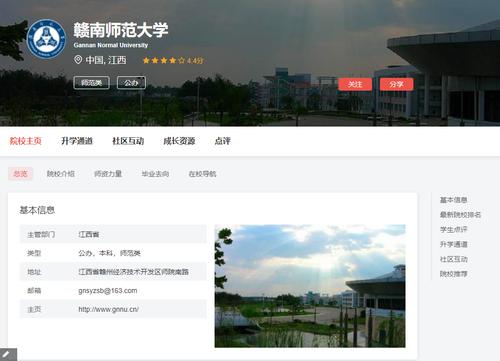
Task: Click the 江西省赣州经济技术开发区 address value
Action: pyautogui.click(x=133, y=272)
